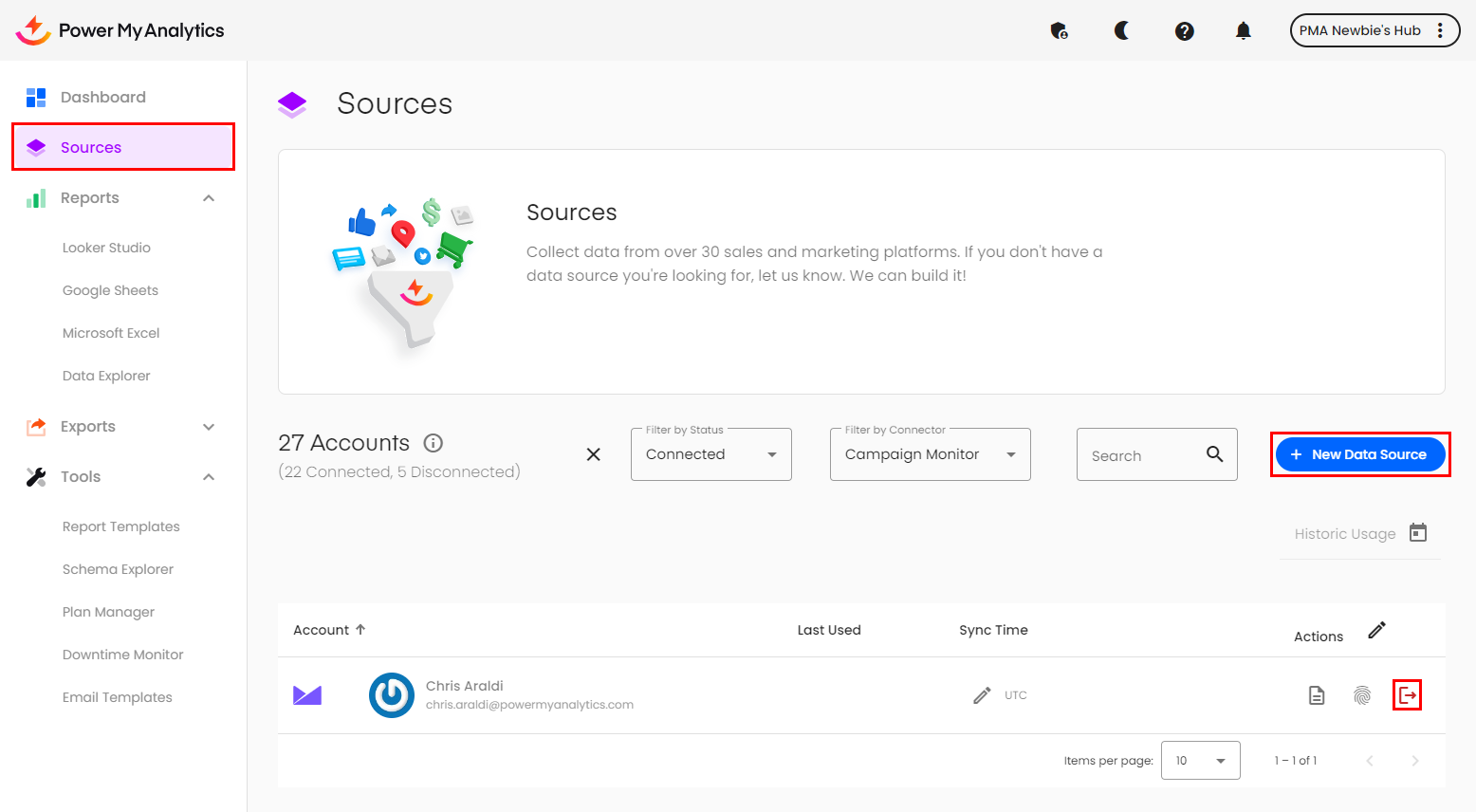Click the shield security icon in header
Image resolution: width=1476 pixels, height=812 pixels.
tap(1059, 31)
